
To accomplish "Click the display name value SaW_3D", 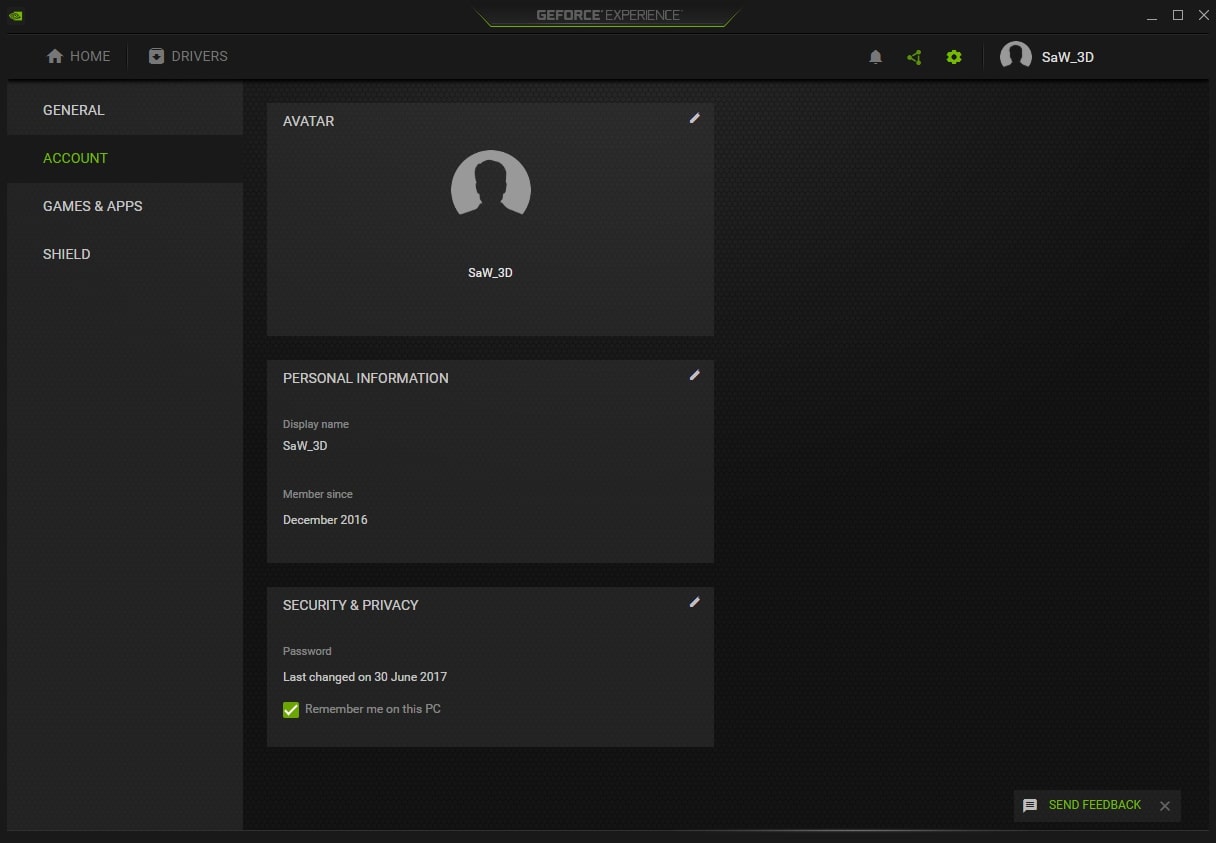I will coord(305,446).
